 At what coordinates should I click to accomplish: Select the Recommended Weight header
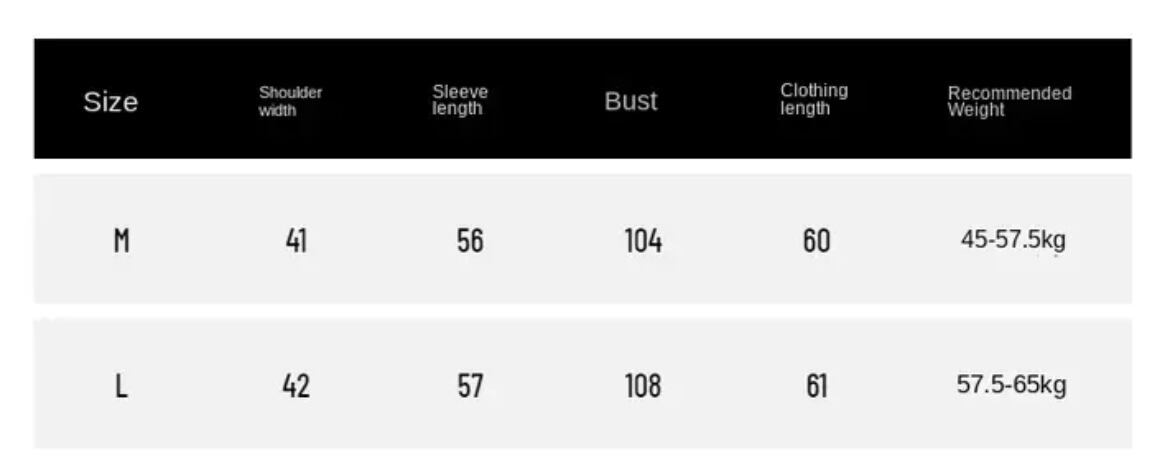tap(1009, 101)
